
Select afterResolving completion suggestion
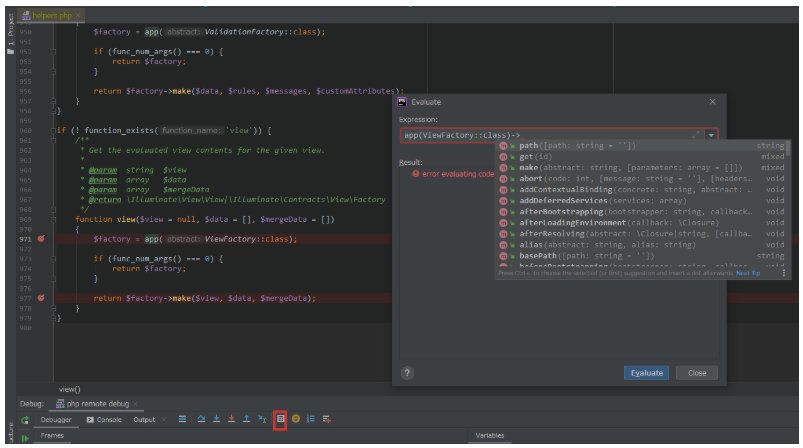(642, 234)
